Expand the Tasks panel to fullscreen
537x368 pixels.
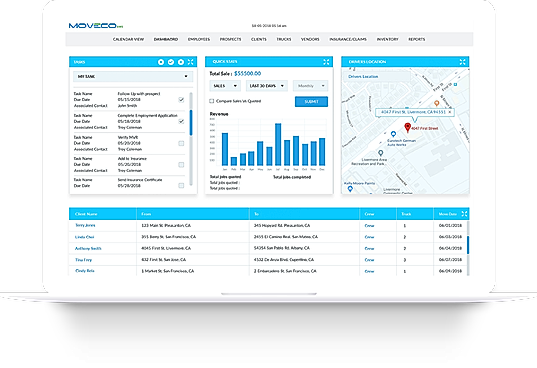click(191, 62)
